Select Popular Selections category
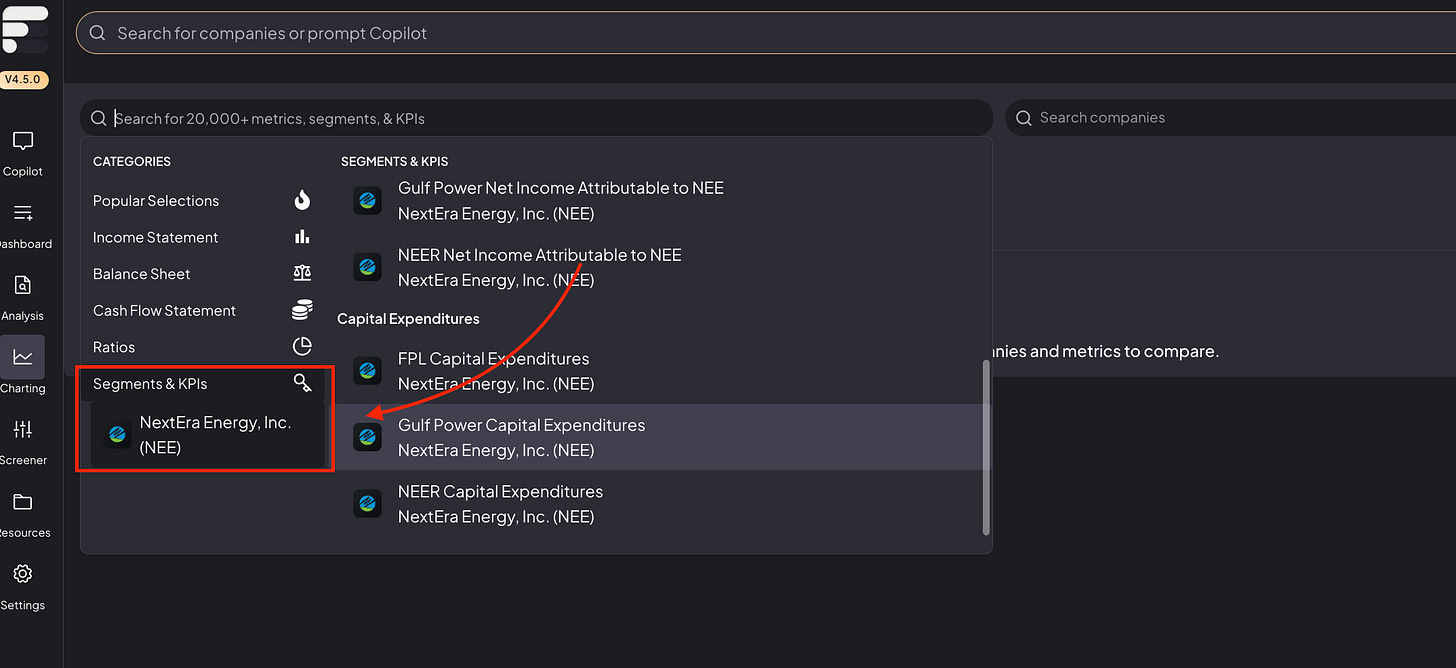1456x668 pixels. [202, 201]
